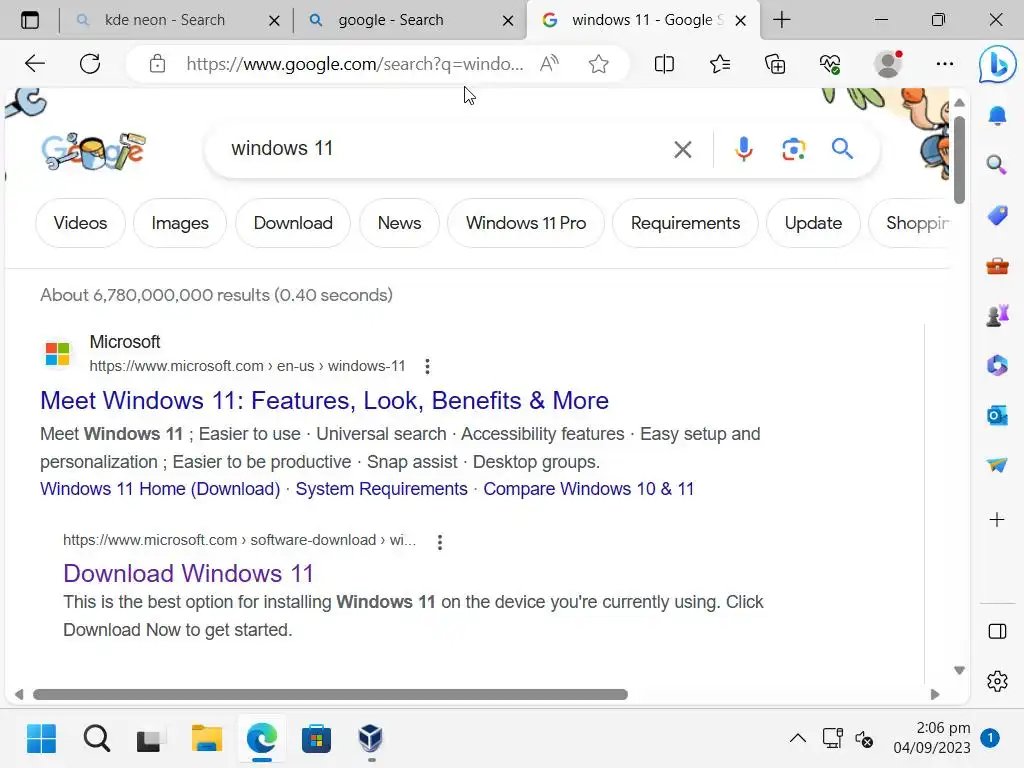Open Microsoft Store from taskbar
Image resolution: width=1024 pixels, height=768 pixels.
pyautogui.click(x=316, y=739)
